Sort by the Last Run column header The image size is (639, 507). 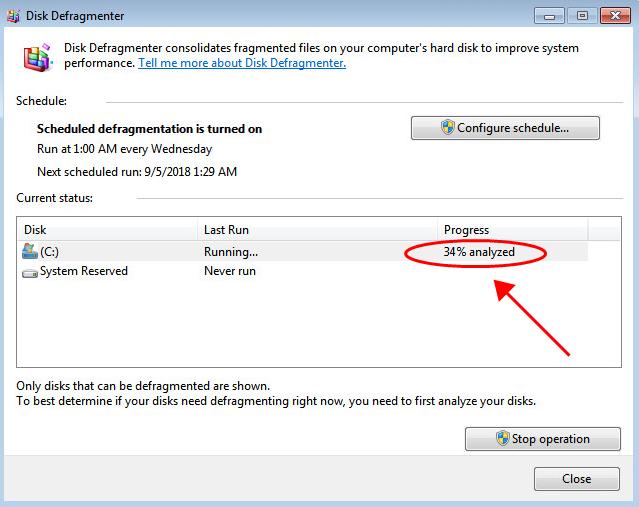click(317, 229)
